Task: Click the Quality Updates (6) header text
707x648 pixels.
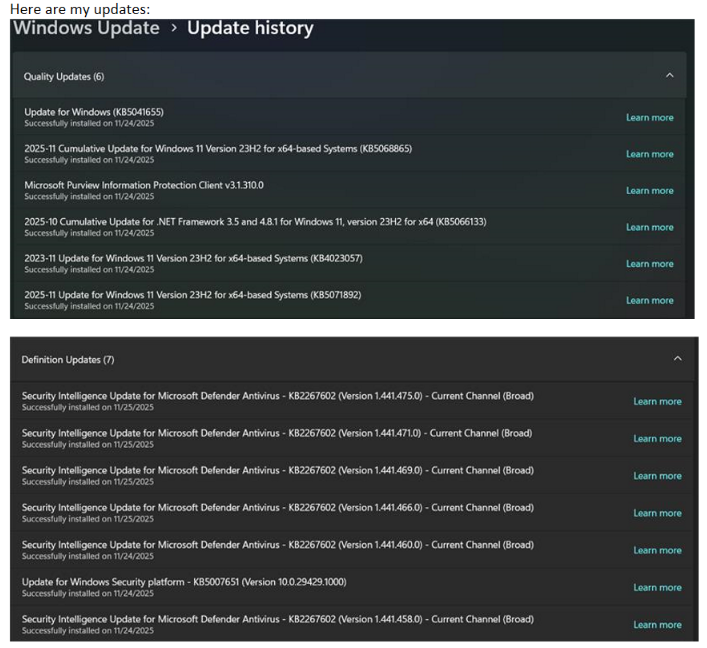Action: (x=64, y=77)
